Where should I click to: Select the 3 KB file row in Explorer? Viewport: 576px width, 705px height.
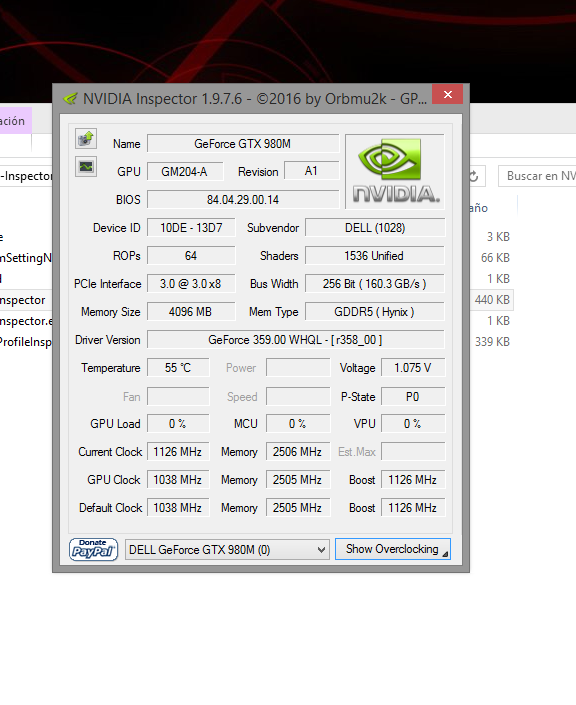click(x=491, y=236)
